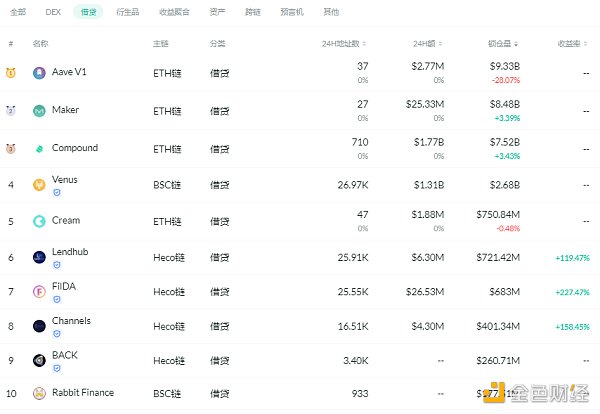Open the Maker project link

point(65,110)
